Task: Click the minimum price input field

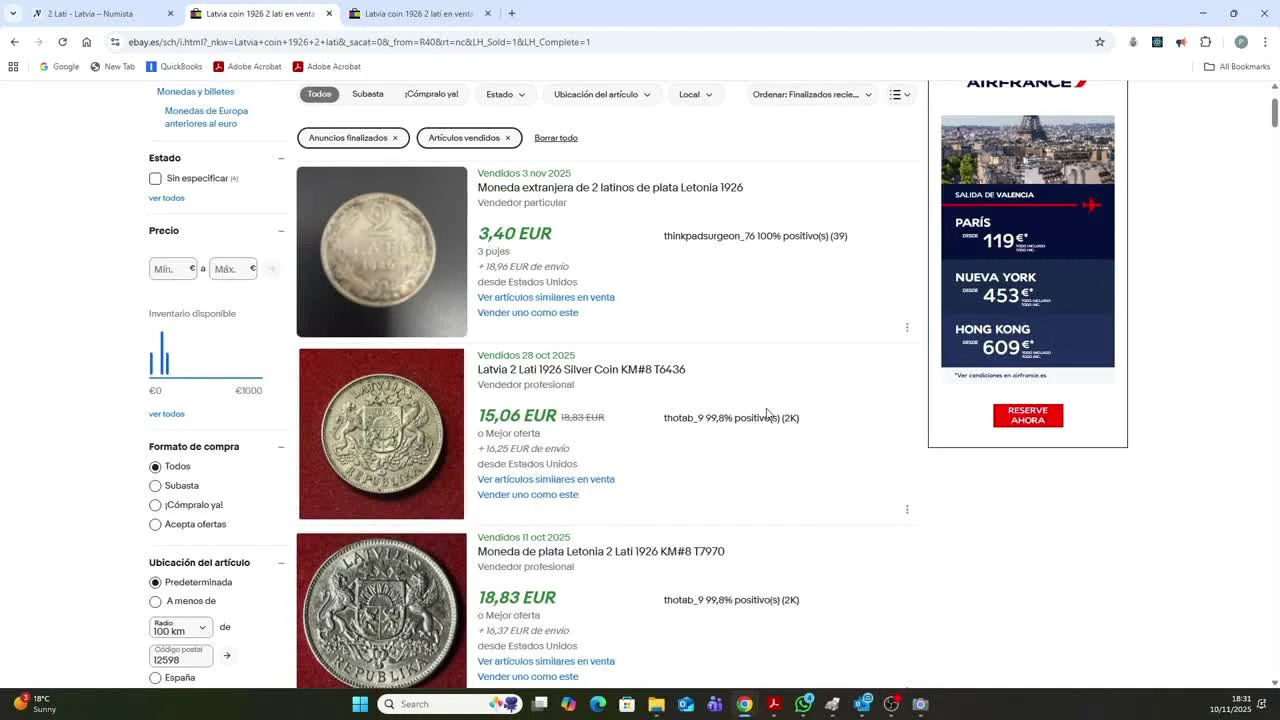Action: [172, 269]
